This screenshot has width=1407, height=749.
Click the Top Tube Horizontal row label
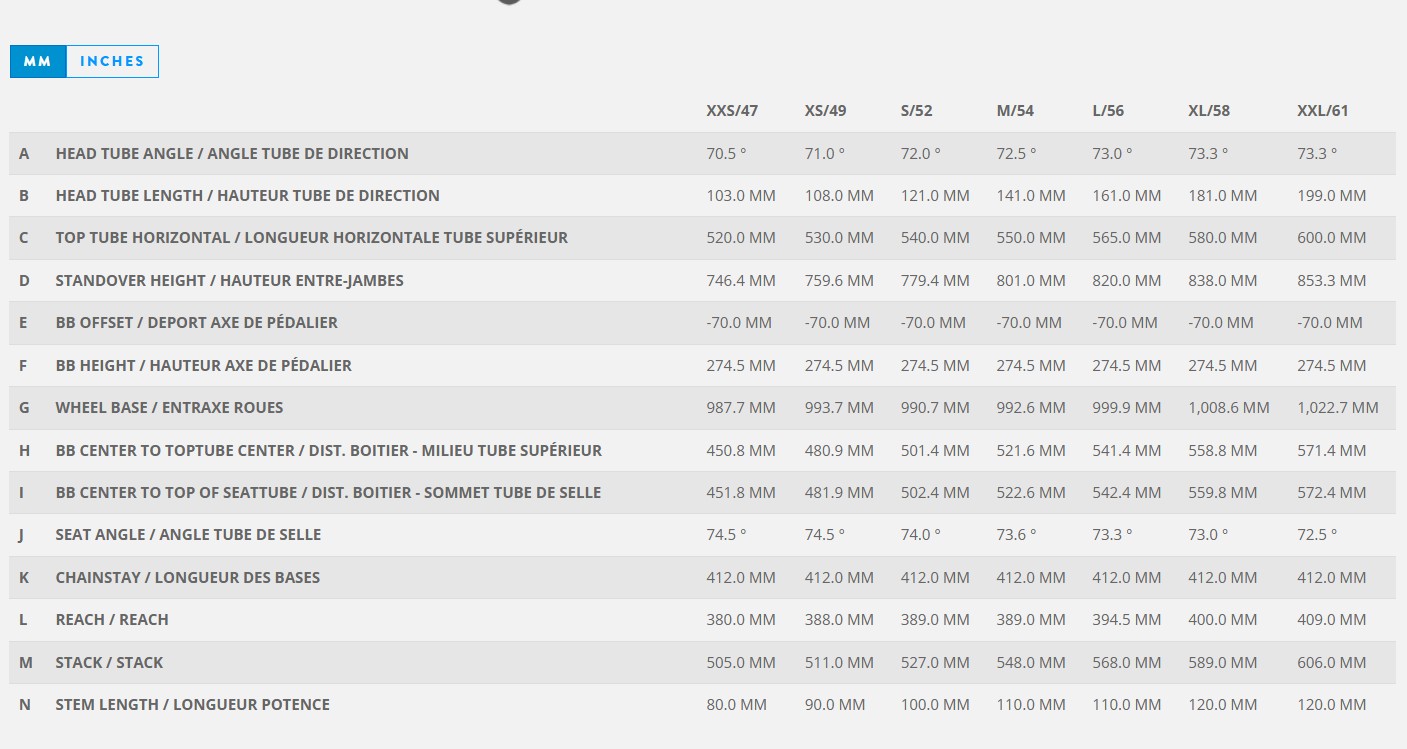(311, 238)
